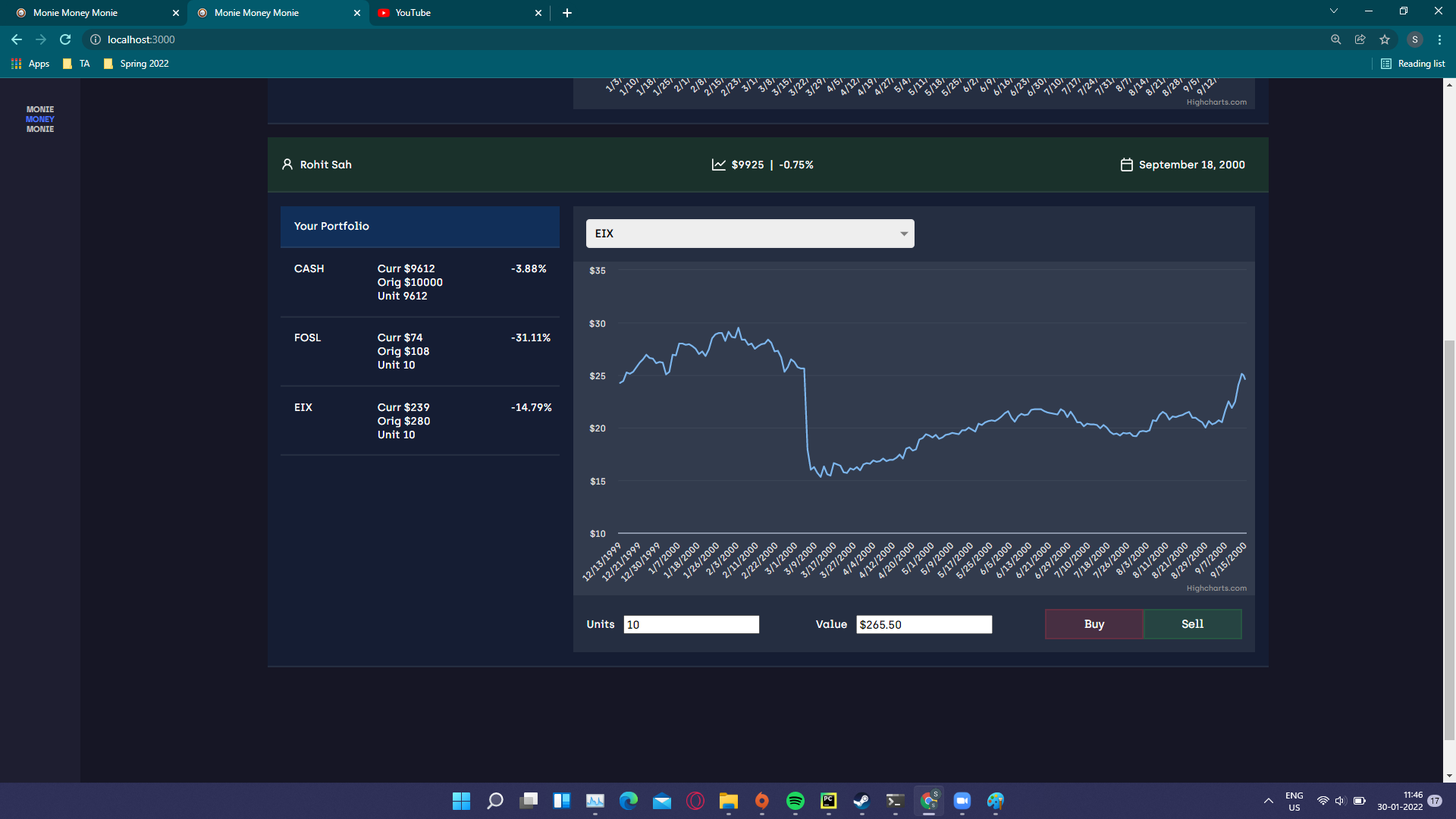
Task: Reload the page with the browser refresh icon
Action: [x=65, y=39]
